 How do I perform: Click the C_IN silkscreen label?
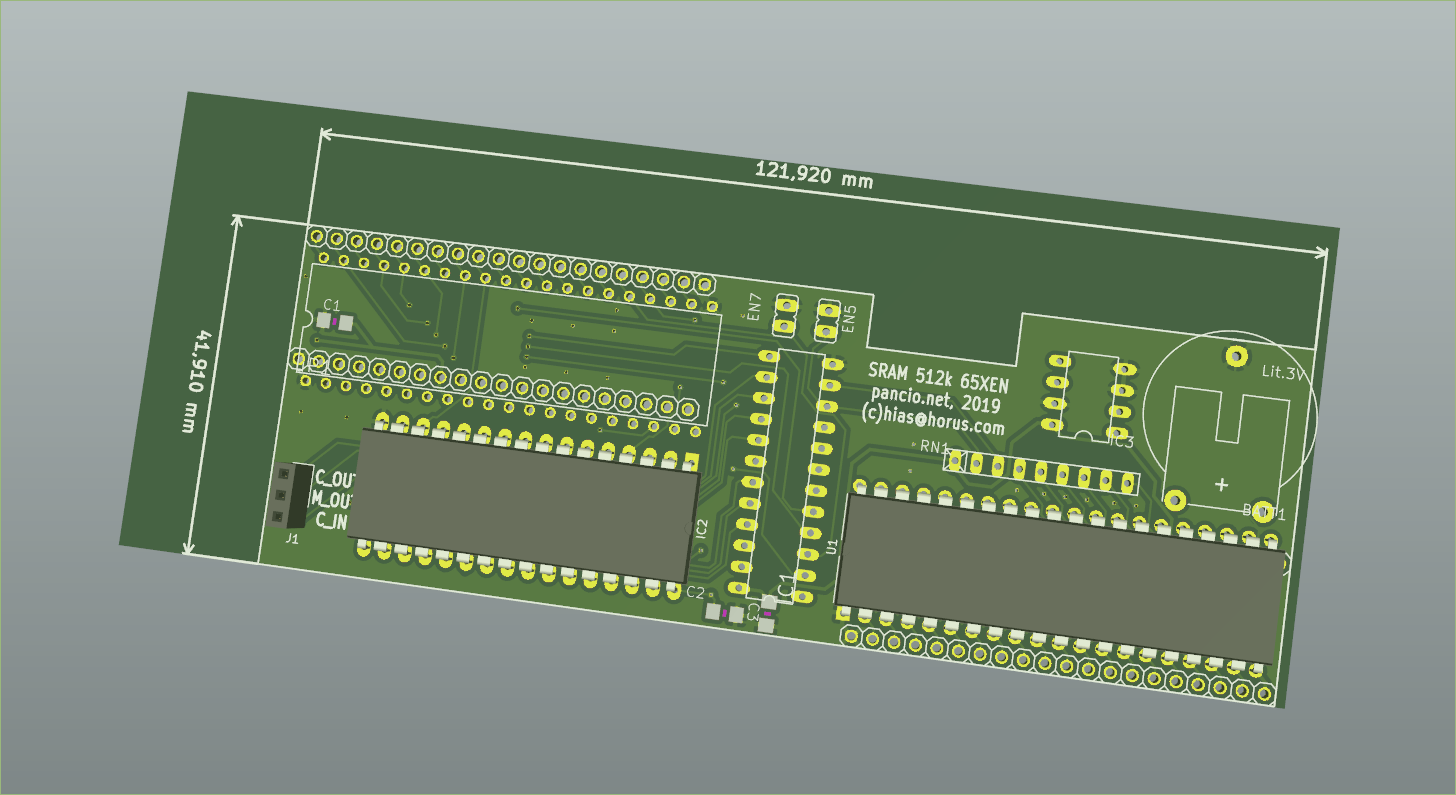tap(331, 521)
